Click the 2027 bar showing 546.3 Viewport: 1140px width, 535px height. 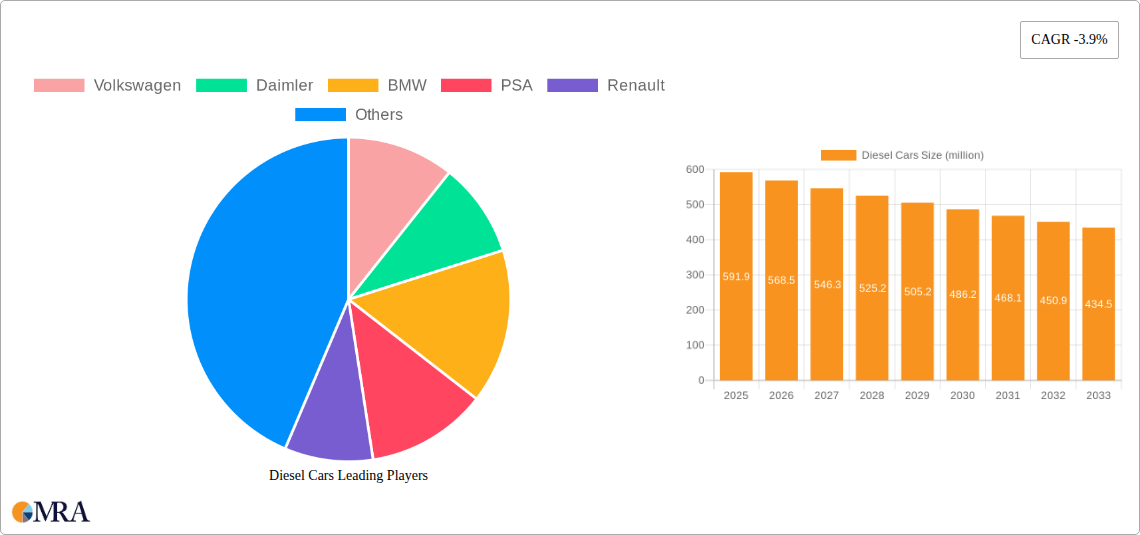(x=827, y=284)
